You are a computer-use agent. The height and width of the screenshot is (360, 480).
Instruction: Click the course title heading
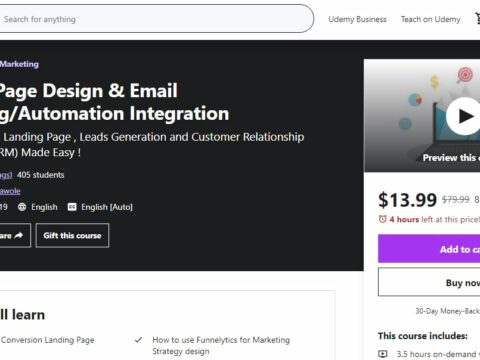click(x=115, y=102)
